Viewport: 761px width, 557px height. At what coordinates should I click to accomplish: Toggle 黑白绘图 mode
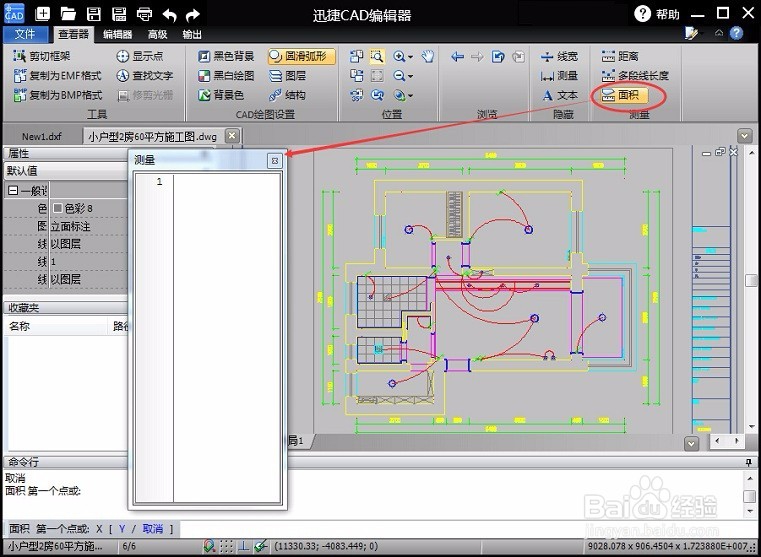coord(226,76)
